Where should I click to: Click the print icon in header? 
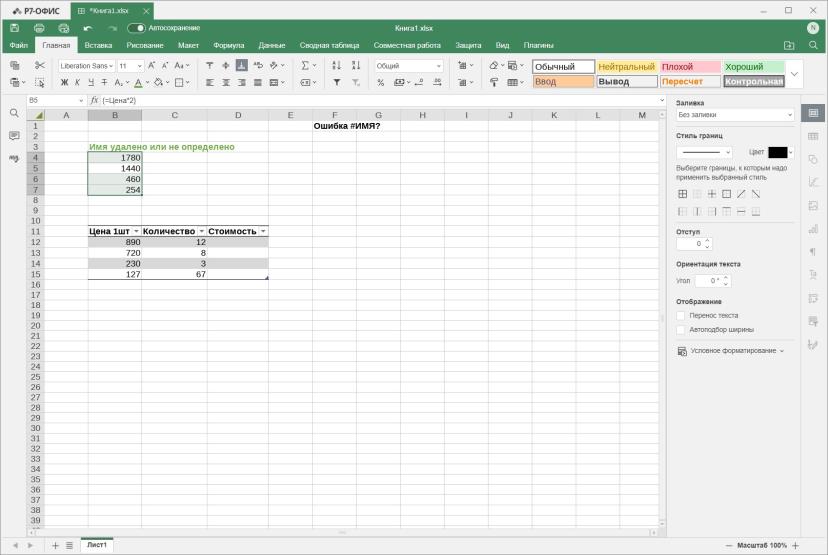click(x=39, y=28)
